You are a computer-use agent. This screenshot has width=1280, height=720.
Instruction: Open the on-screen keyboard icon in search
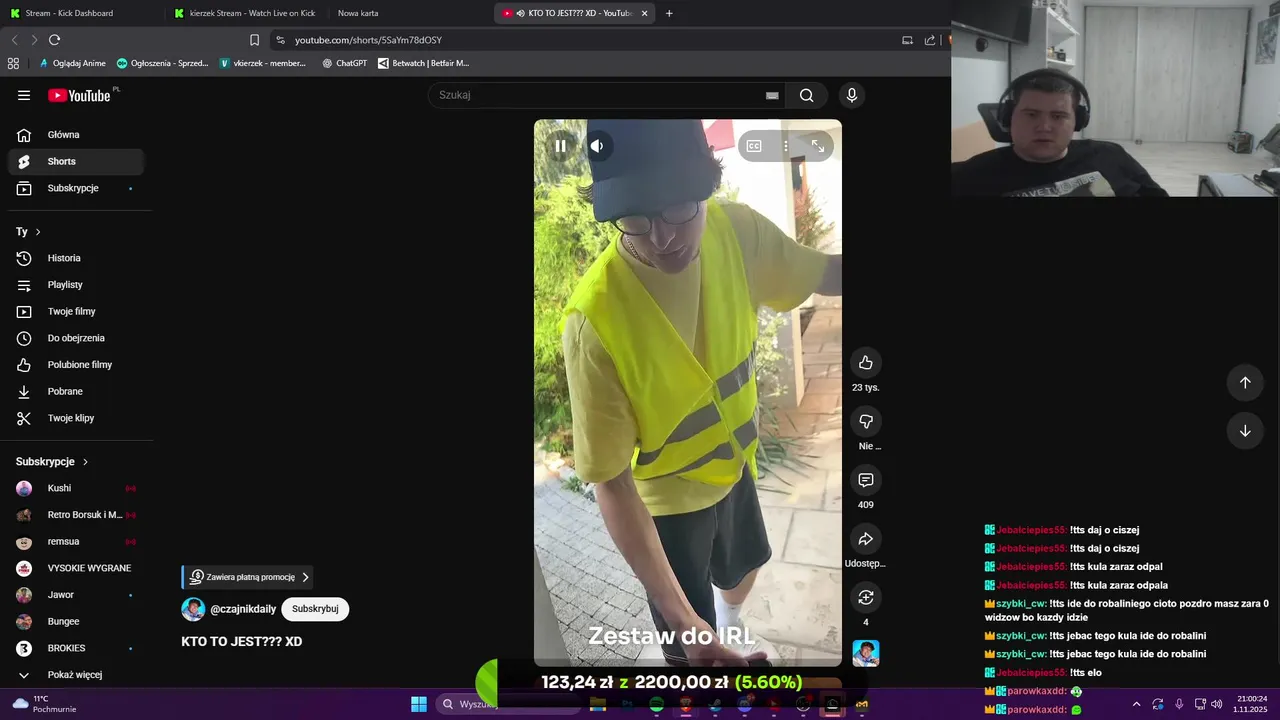[772, 95]
